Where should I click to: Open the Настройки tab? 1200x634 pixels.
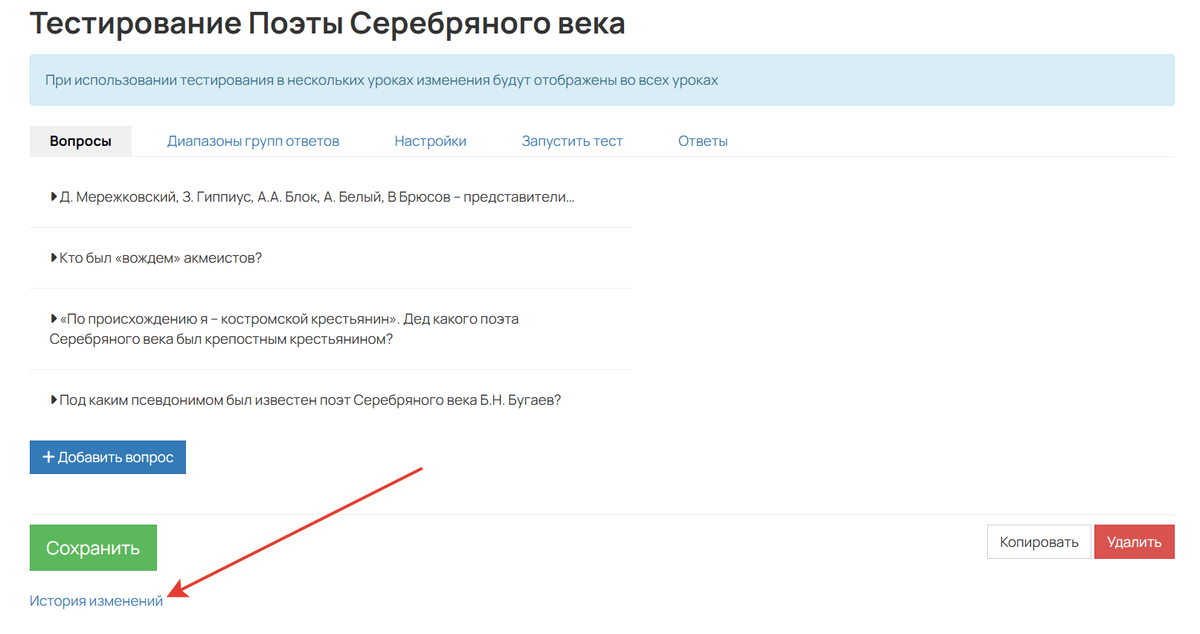(x=430, y=141)
